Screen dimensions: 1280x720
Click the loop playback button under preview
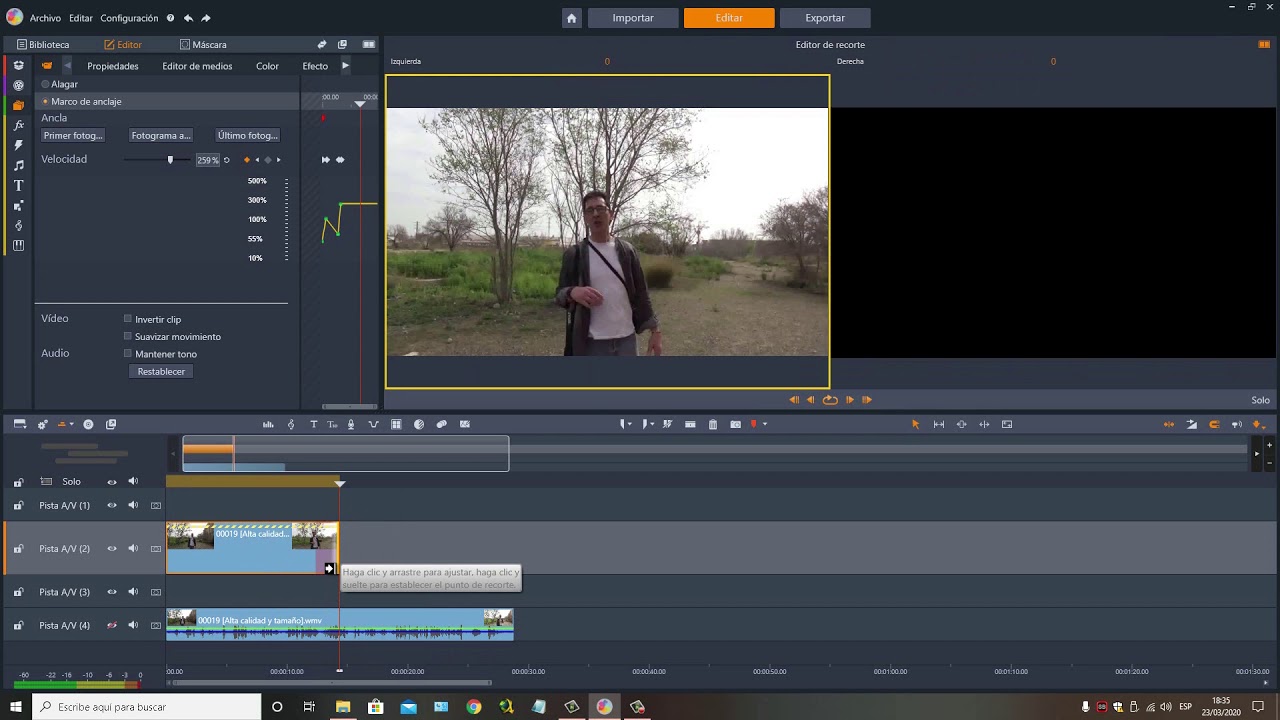(830, 400)
